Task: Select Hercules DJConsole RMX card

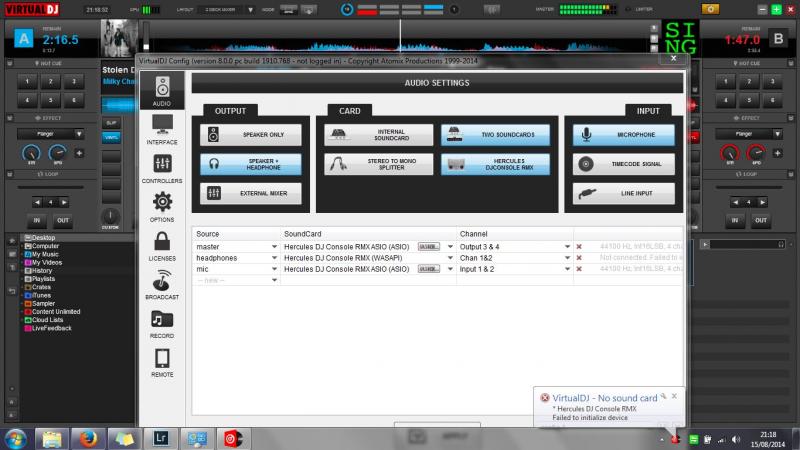Action: [495, 164]
